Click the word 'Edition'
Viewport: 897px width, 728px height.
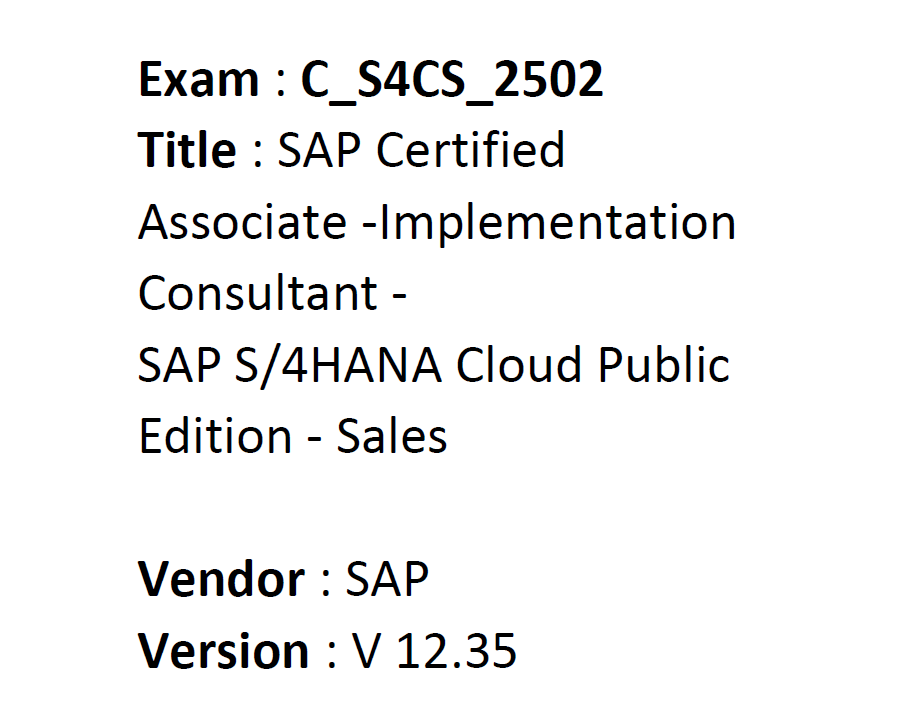click(215, 436)
